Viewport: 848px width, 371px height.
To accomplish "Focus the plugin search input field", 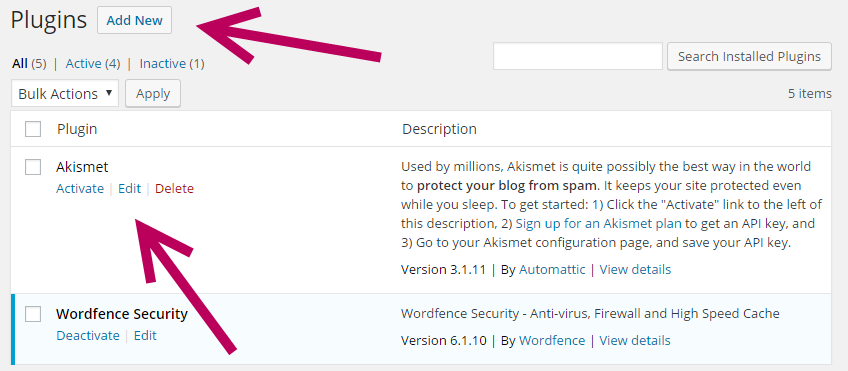I will point(578,56).
